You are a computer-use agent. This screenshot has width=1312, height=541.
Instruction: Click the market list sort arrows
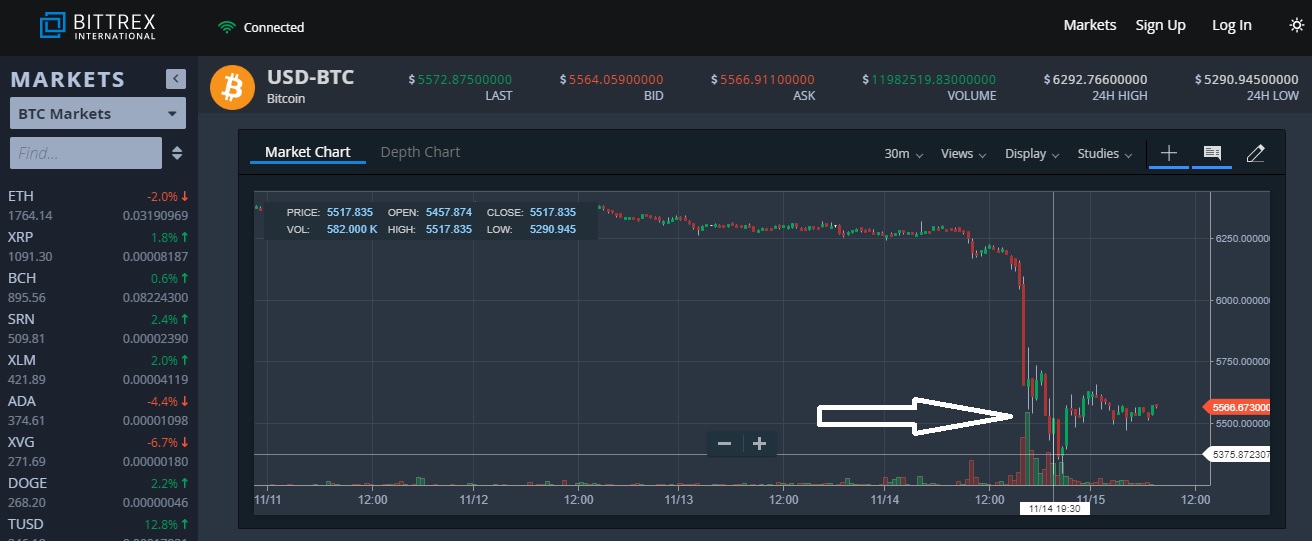point(177,153)
